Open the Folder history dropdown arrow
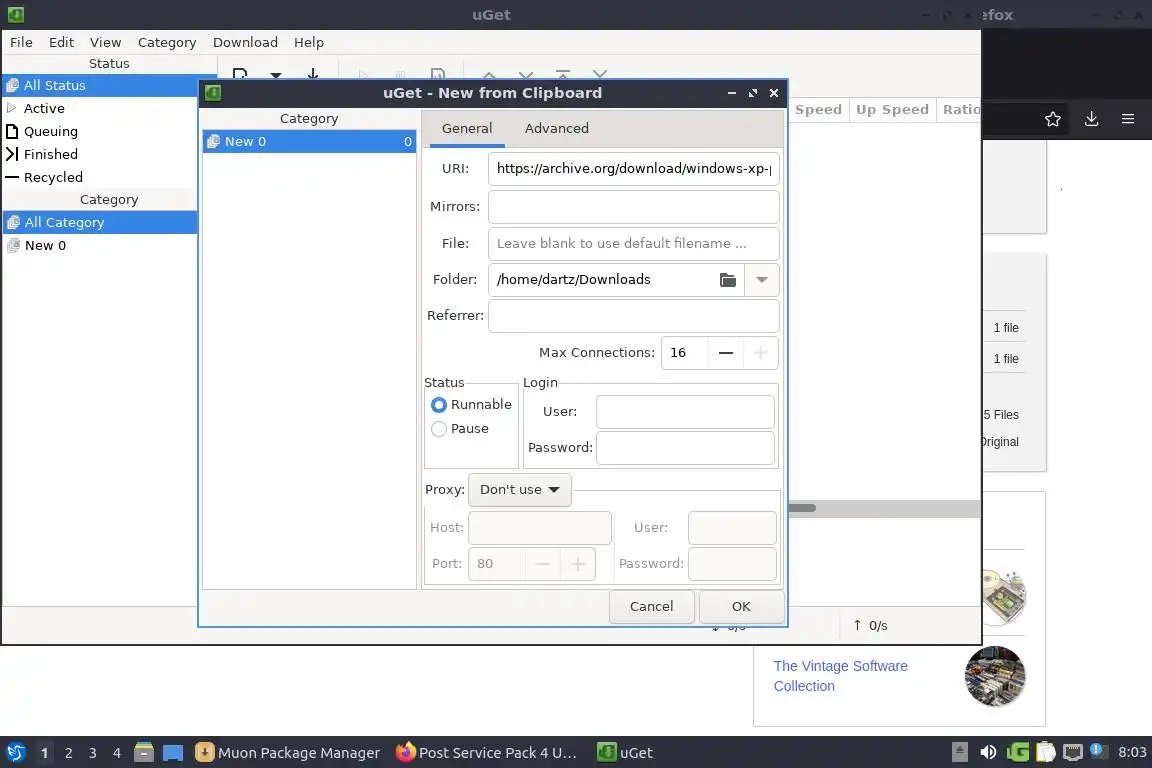 [762, 280]
